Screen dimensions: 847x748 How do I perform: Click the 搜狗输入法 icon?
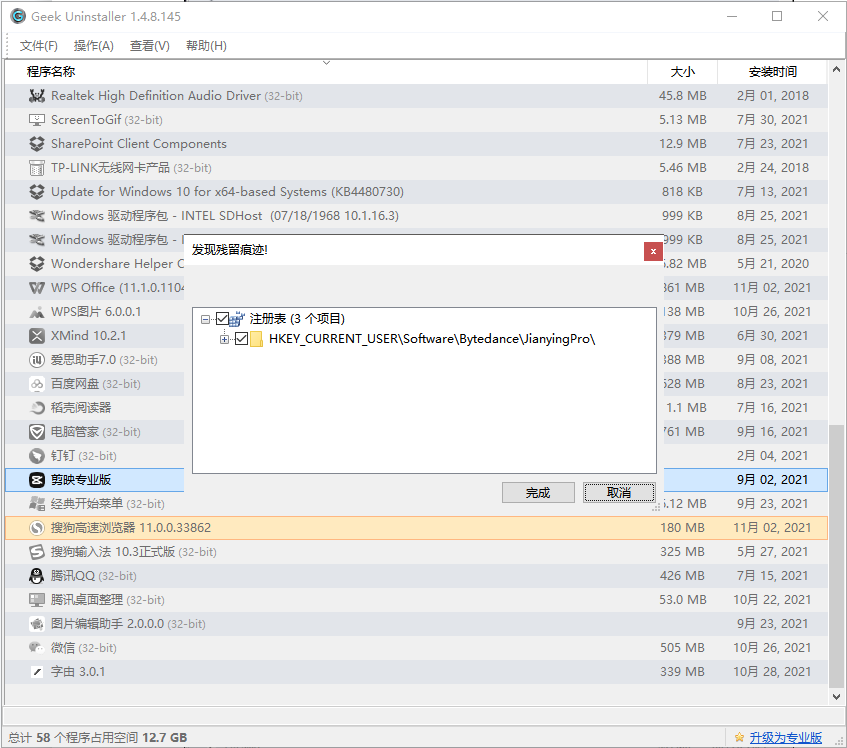coord(37,552)
